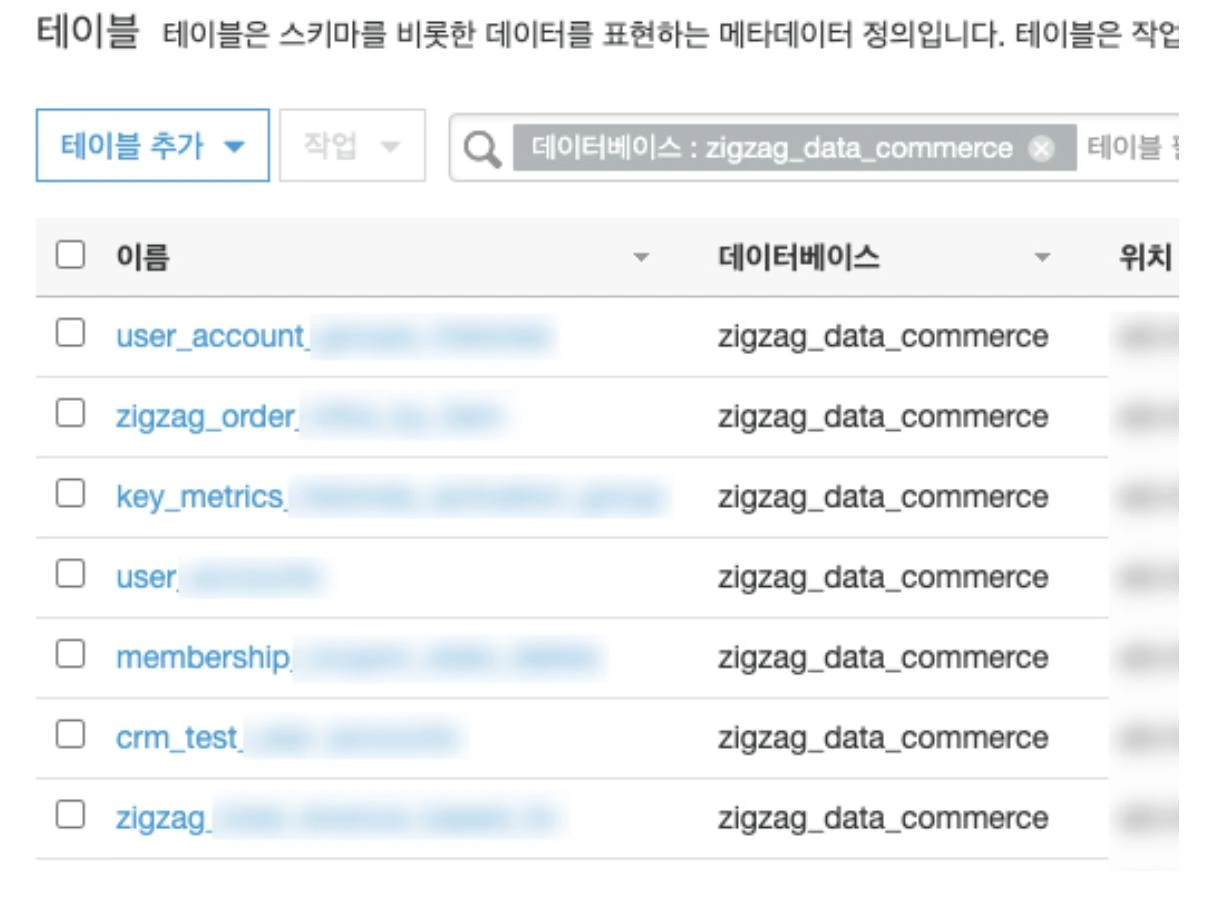The image size is (1222, 913).
Task: Sort by 이름 column arrow
Action: pos(641,258)
